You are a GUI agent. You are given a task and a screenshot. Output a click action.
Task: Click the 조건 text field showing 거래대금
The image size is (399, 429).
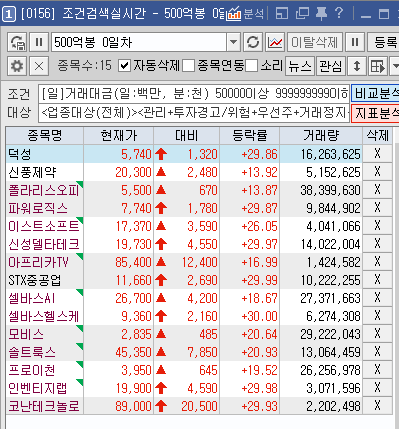click(194, 94)
